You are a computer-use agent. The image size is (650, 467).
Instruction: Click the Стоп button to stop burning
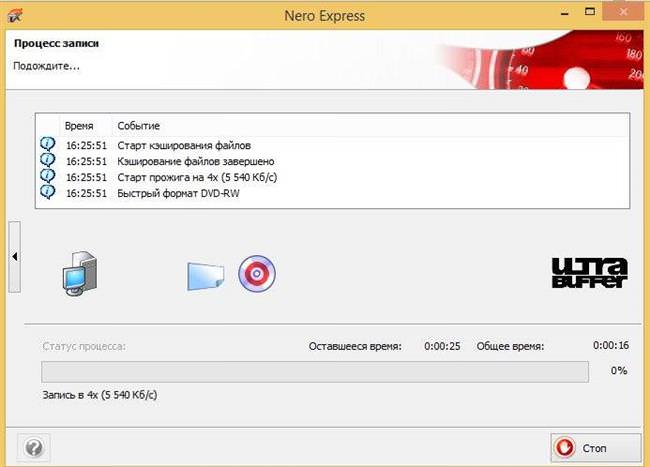point(595,448)
